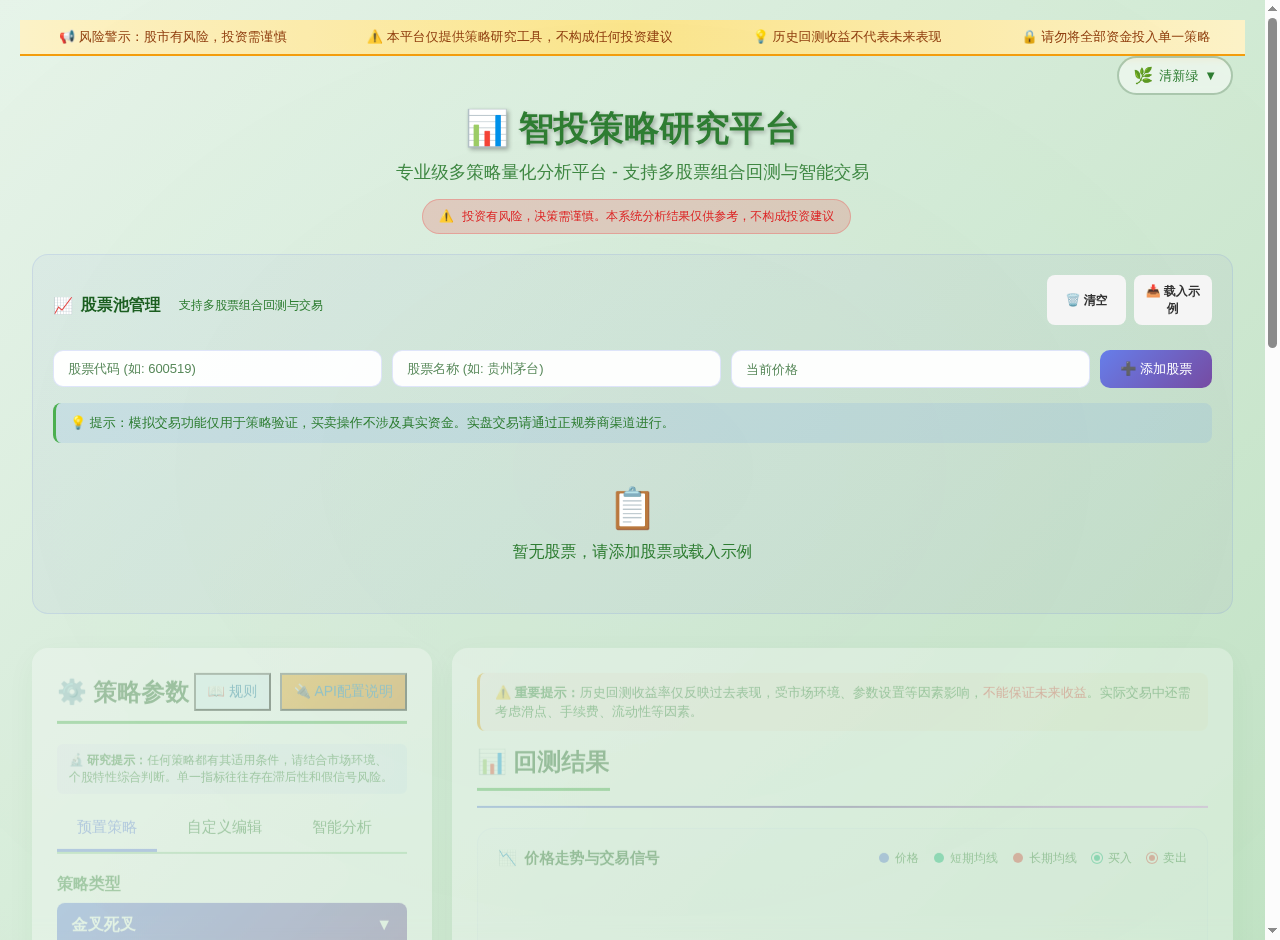Click the trash icon in 清空 button
This screenshot has width=1280, height=940.
click(1071, 300)
